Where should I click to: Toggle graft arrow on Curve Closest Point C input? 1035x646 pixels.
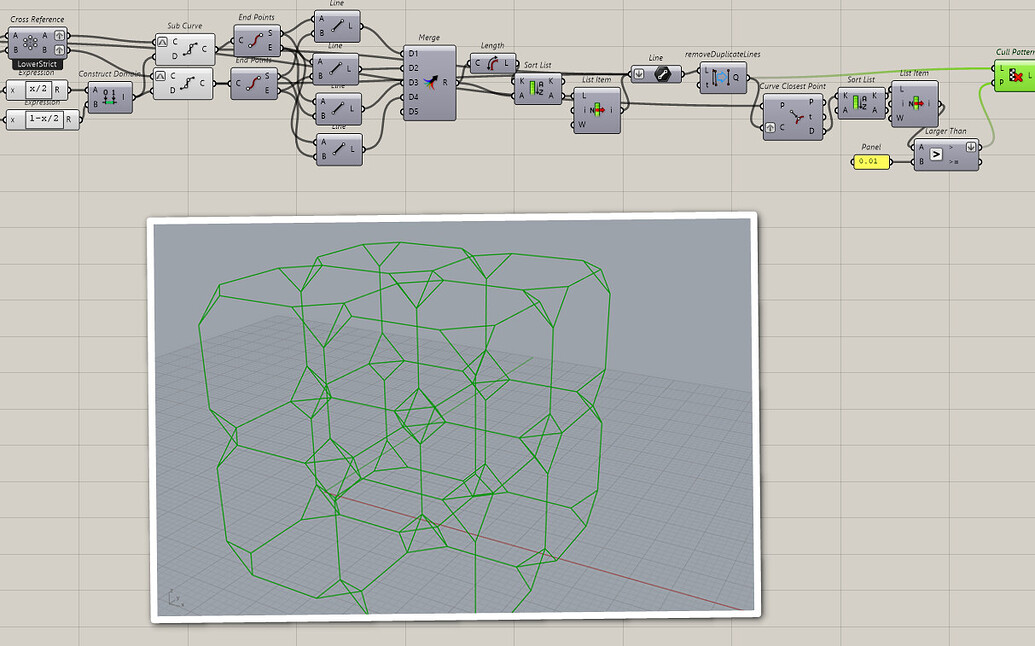(769, 127)
